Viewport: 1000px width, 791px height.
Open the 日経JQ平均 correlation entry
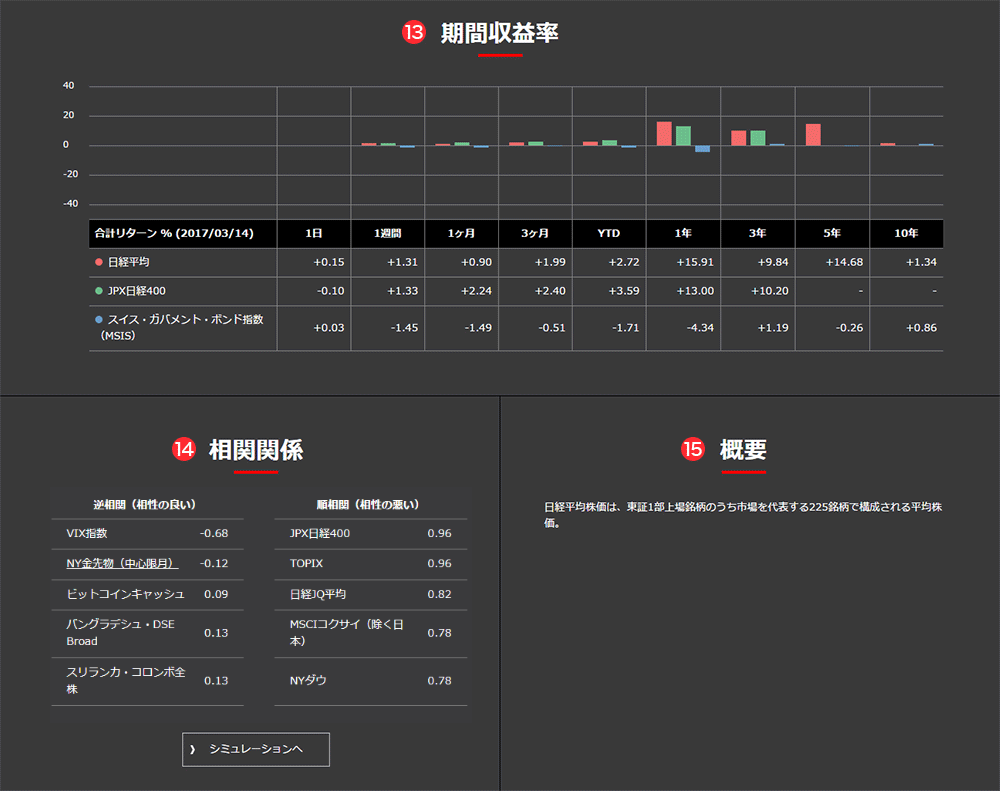pyautogui.click(x=317, y=594)
